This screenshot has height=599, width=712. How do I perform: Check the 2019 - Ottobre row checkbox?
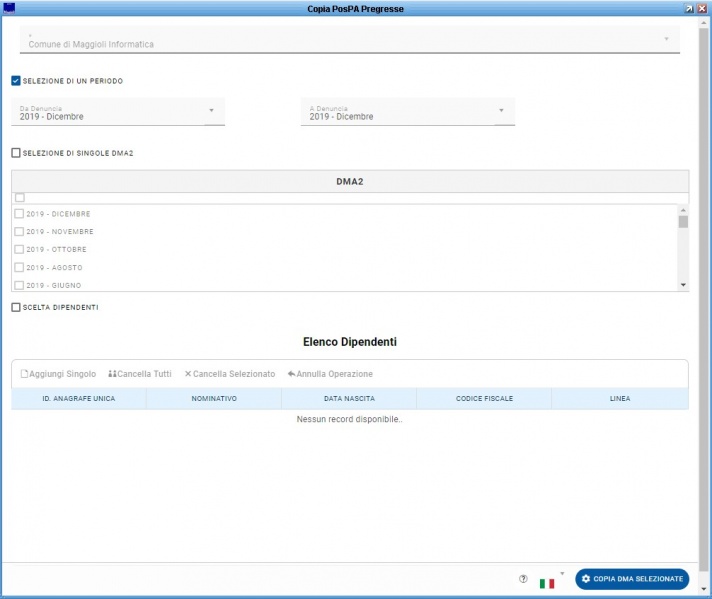pos(19,249)
